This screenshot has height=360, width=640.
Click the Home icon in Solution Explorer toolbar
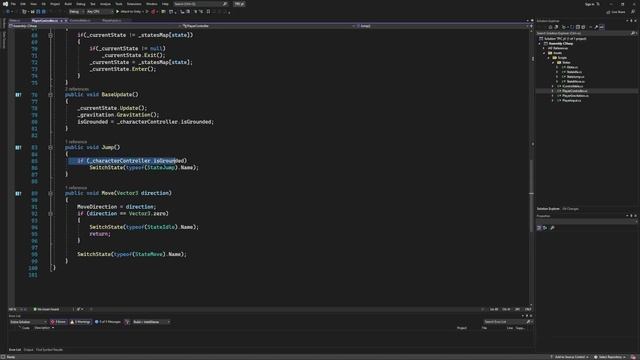coord(550,27)
